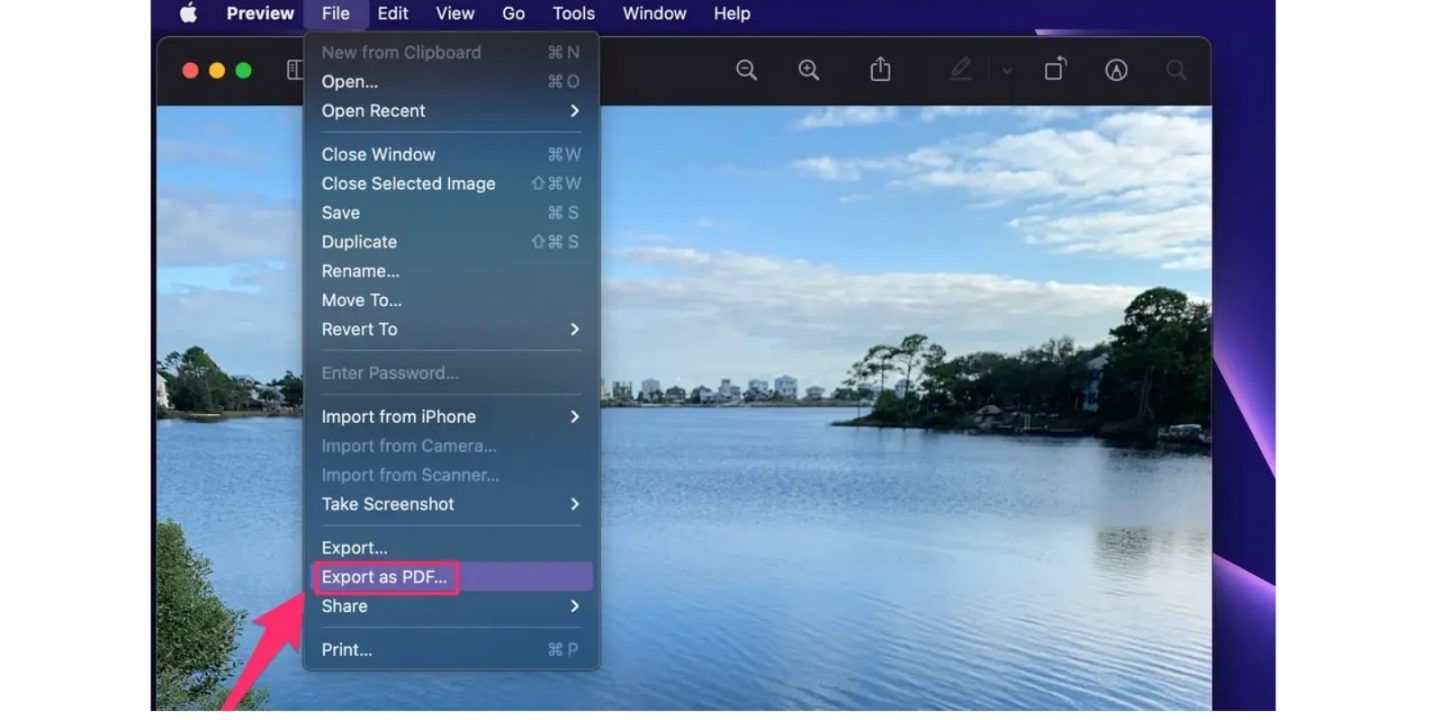Viewport: 1440px width, 720px height.
Task: Open the Tools menu in menu bar
Action: tap(574, 14)
